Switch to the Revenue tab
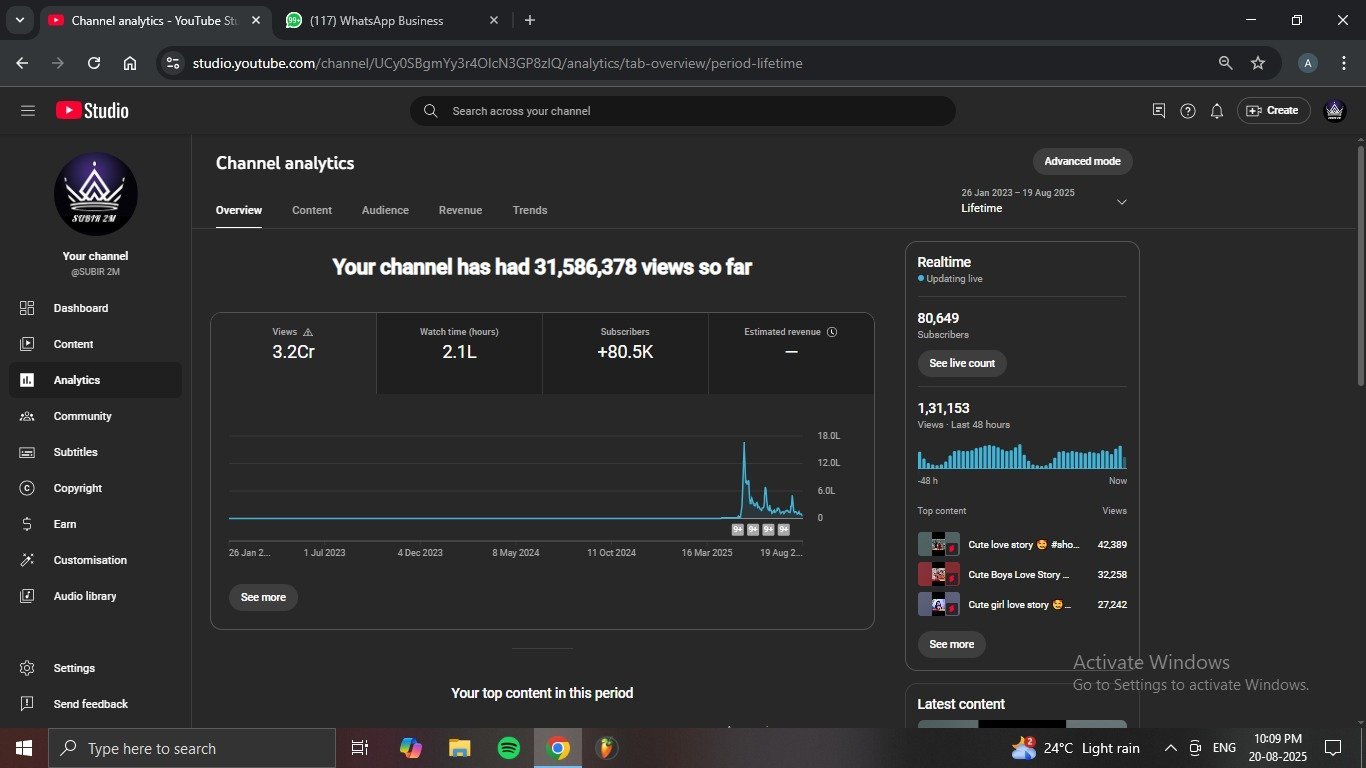This screenshot has height=768, width=1366. (x=460, y=210)
